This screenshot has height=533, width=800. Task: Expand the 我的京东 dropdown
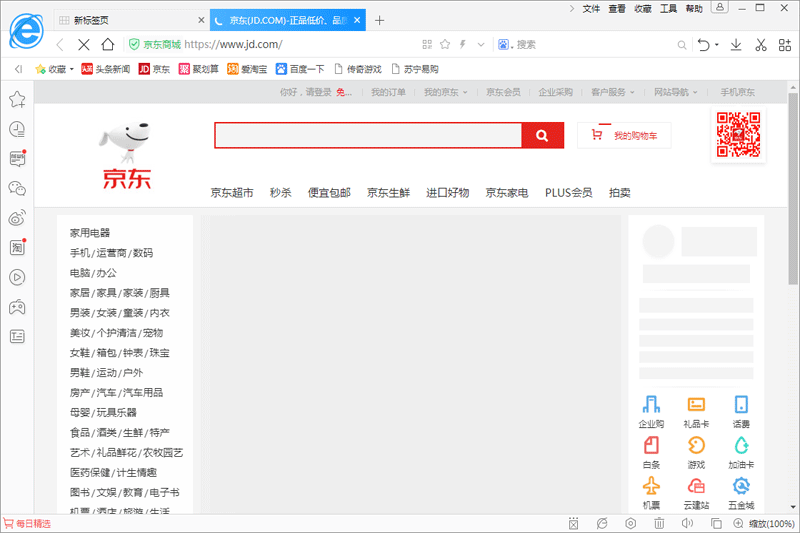pyautogui.click(x=445, y=92)
